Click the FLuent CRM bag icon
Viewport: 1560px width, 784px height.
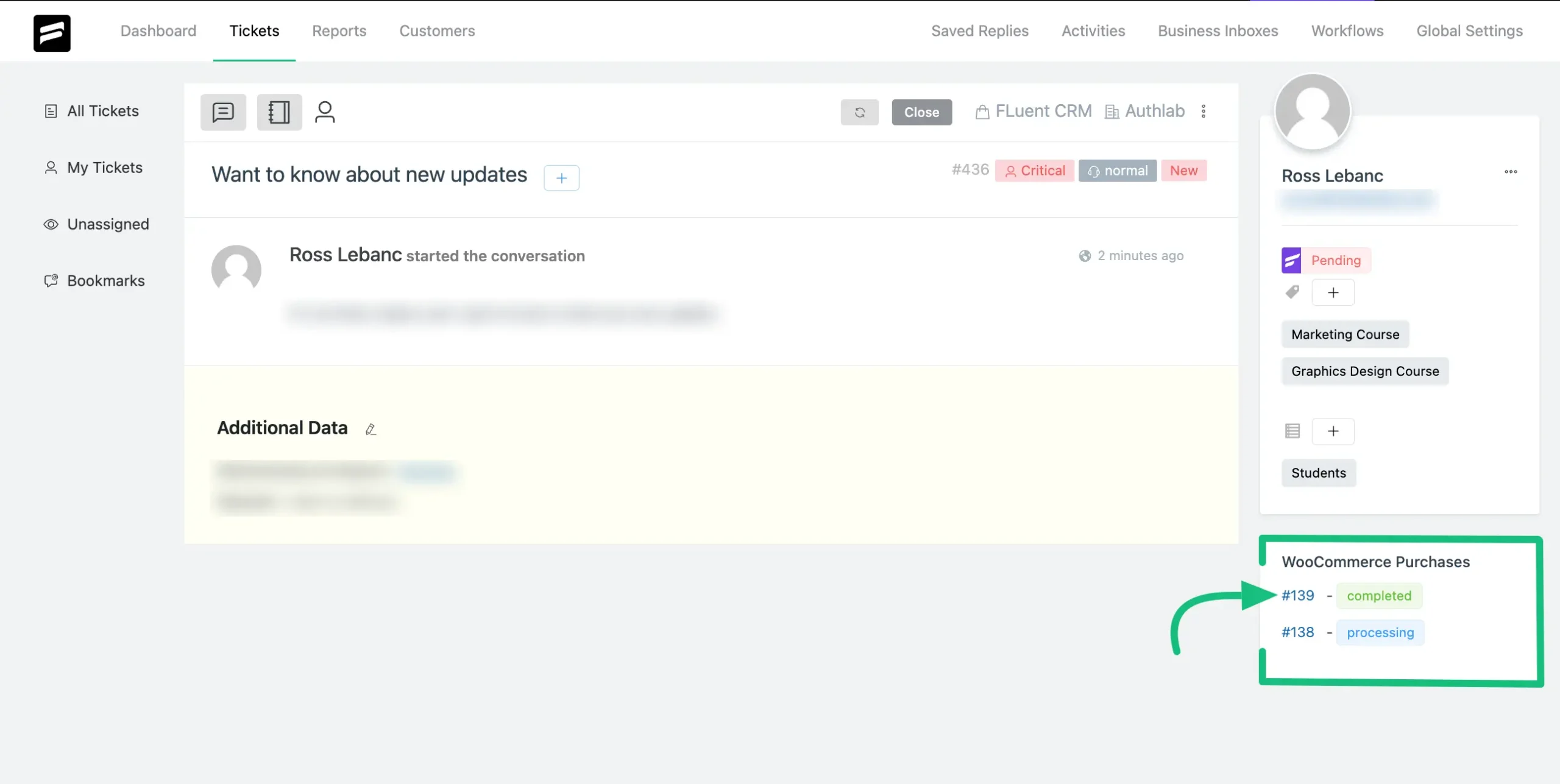982,112
